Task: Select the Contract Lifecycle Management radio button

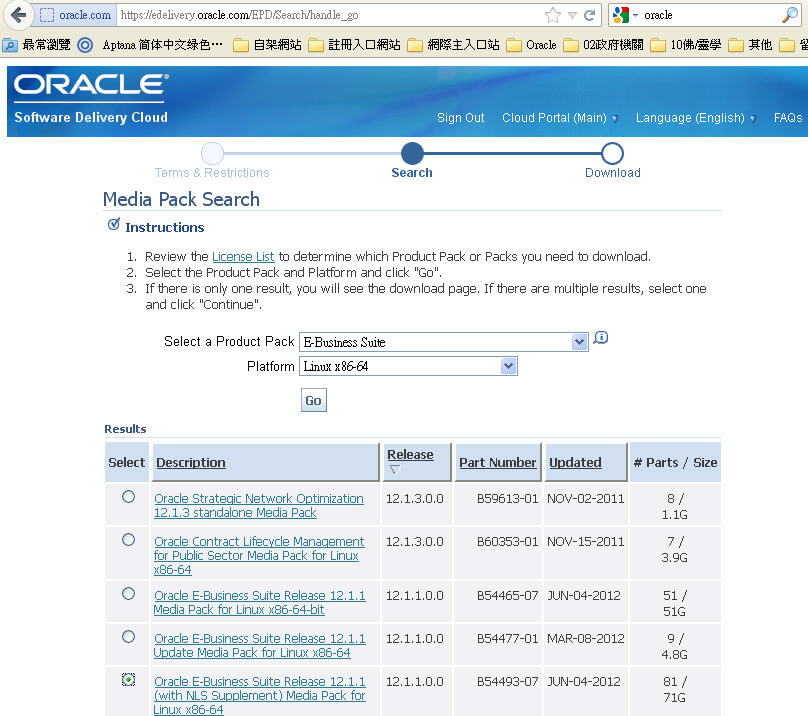Action: 126,541
